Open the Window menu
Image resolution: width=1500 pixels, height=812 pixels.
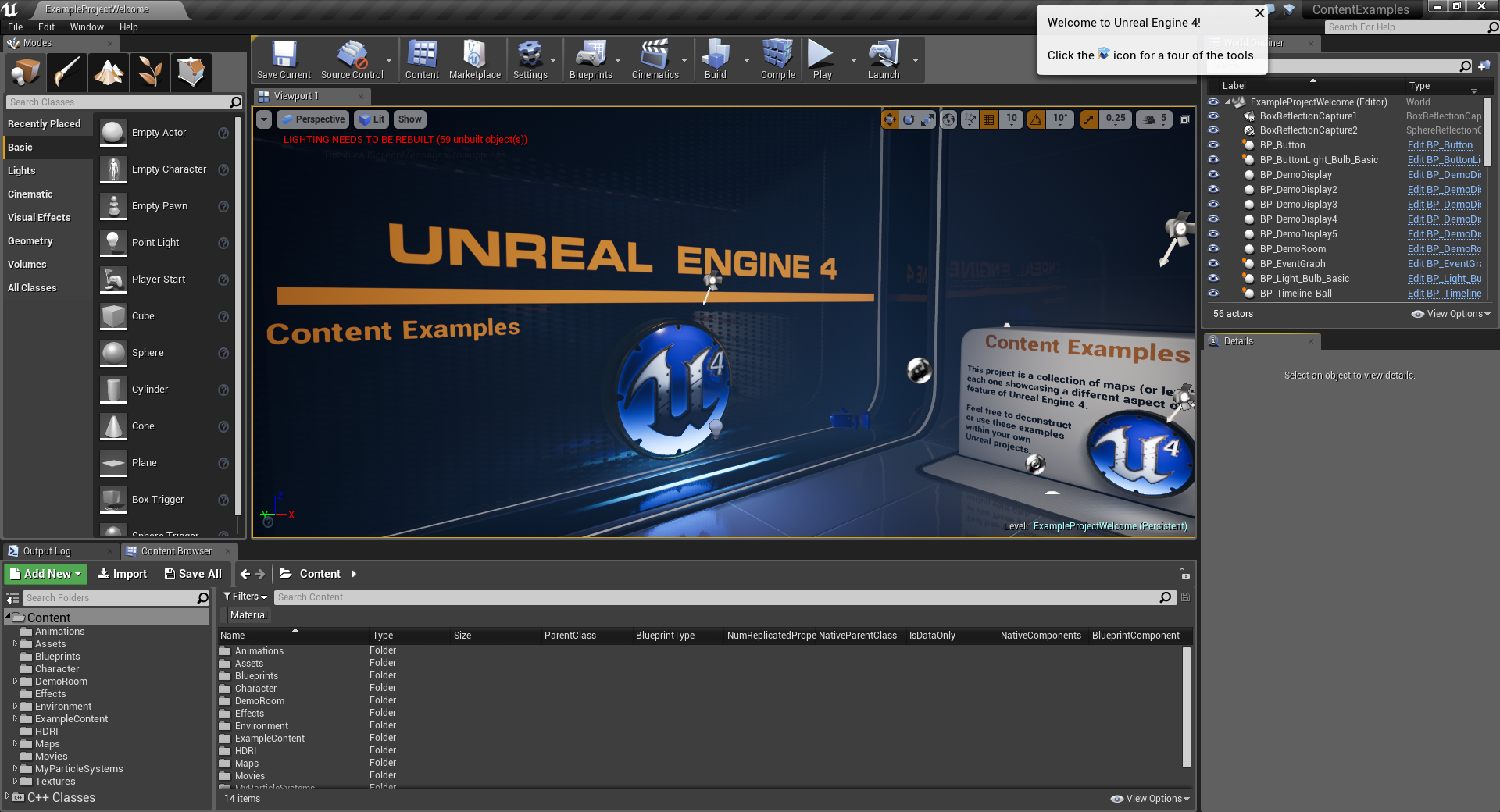87,27
